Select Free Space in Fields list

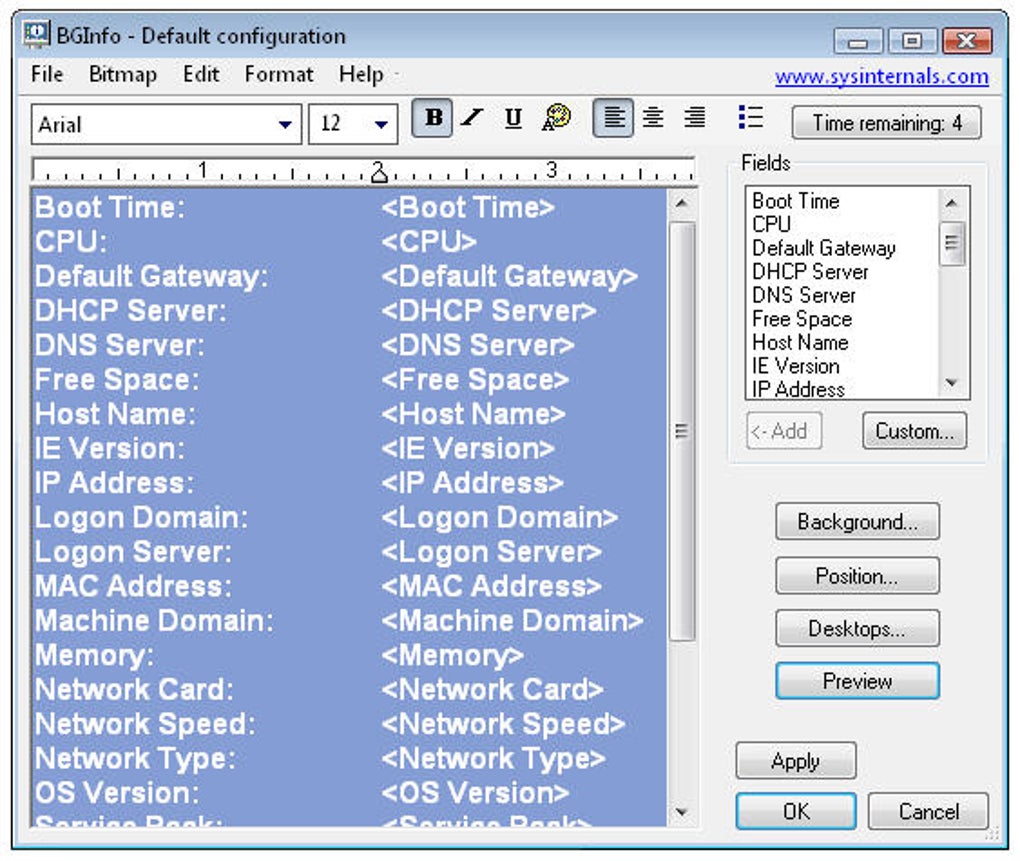coord(801,319)
